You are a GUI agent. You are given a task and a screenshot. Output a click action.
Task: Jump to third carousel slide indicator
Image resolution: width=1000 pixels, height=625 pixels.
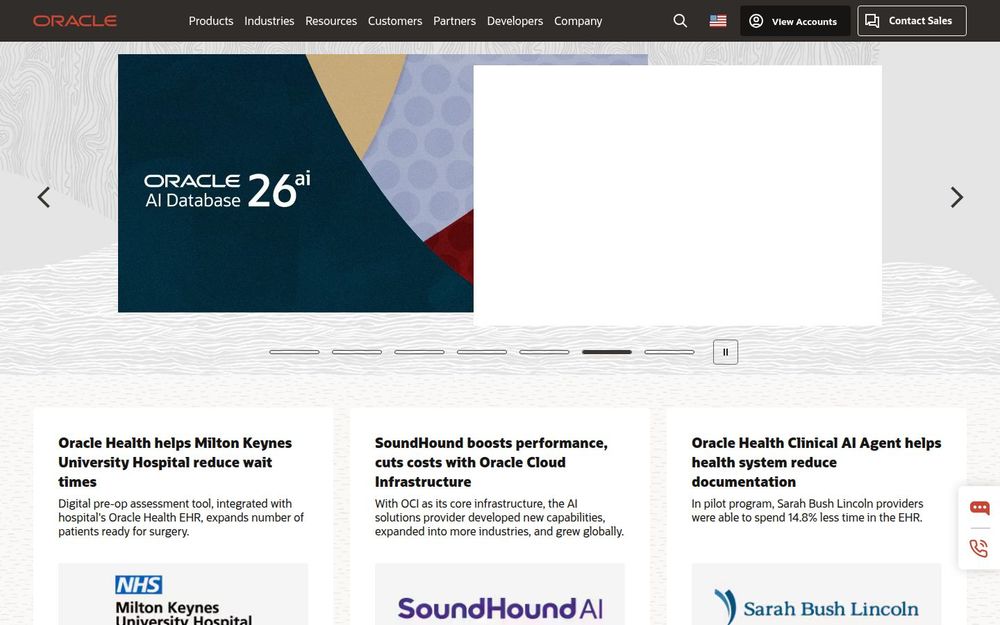click(x=419, y=352)
